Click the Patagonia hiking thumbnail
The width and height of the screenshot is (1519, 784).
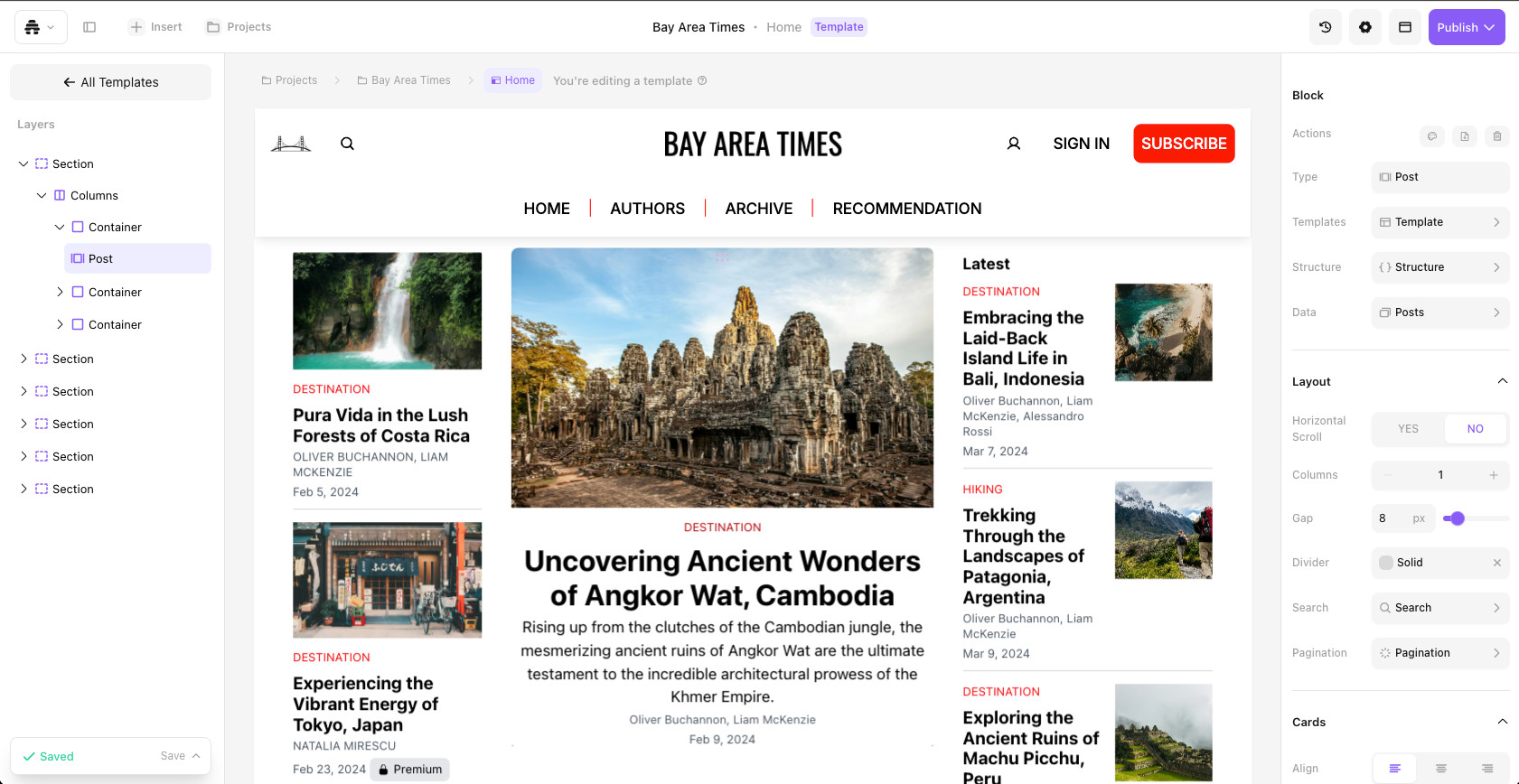(1163, 530)
